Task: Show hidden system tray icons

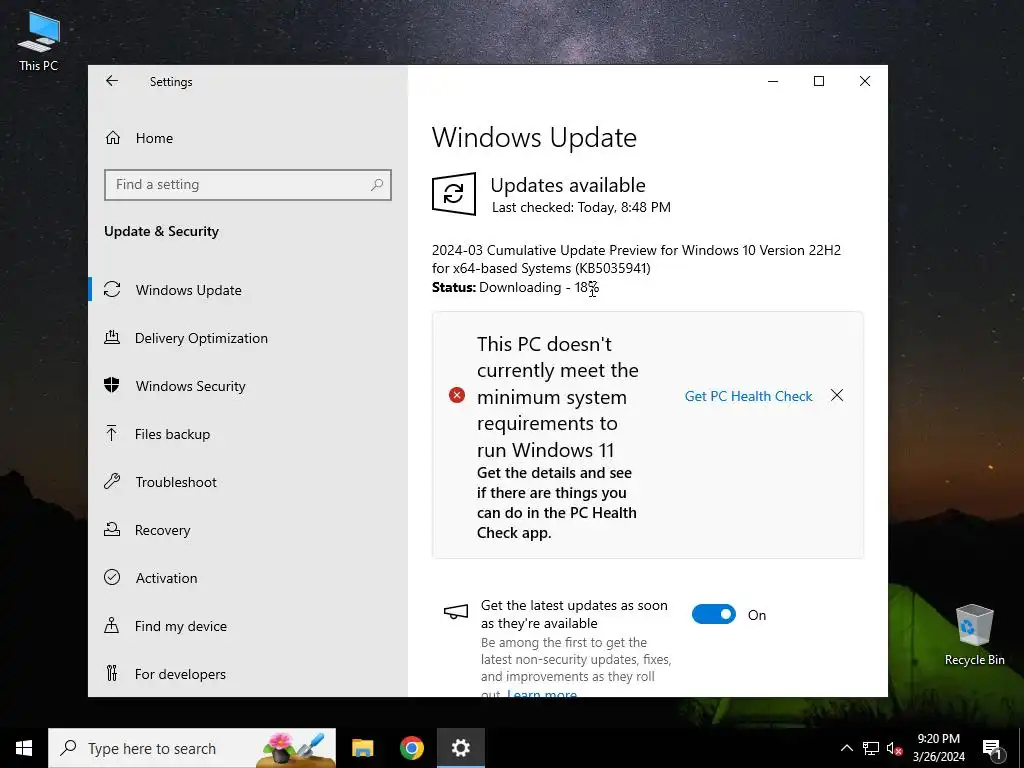Action: pyautogui.click(x=846, y=748)
